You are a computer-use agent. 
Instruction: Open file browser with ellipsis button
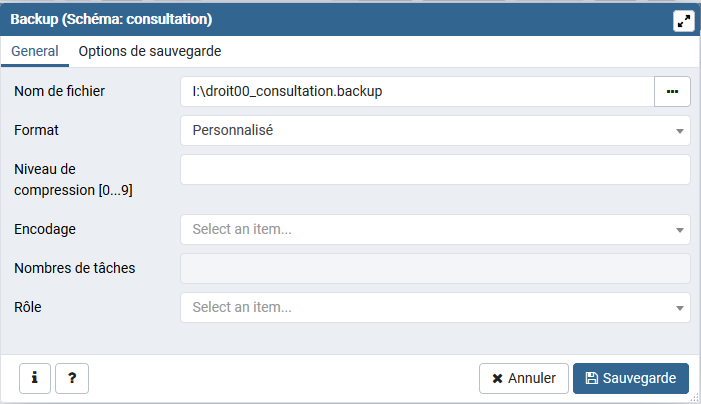click(x=672, y=91)
